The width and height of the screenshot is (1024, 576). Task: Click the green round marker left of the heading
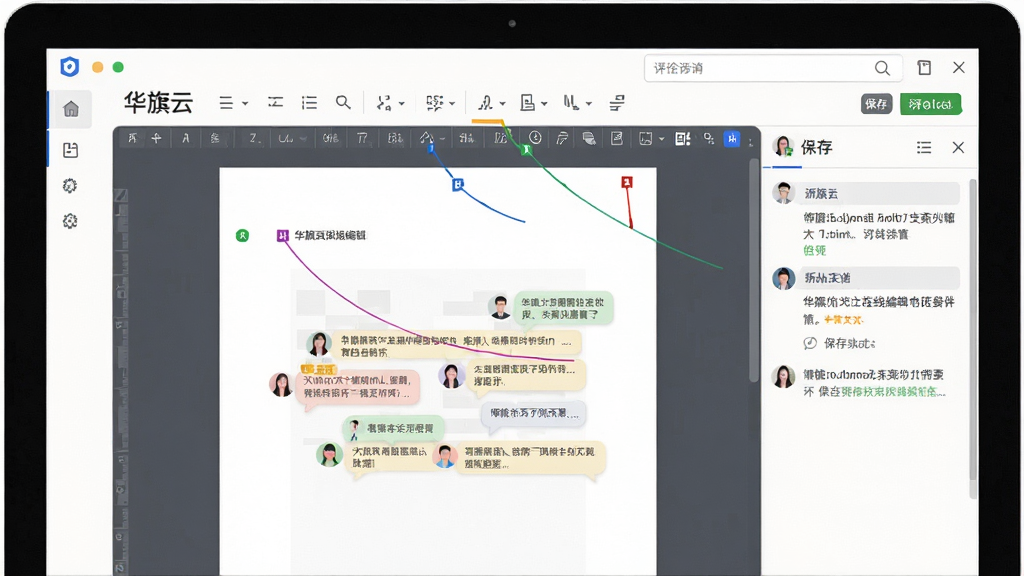click(242, 235)
